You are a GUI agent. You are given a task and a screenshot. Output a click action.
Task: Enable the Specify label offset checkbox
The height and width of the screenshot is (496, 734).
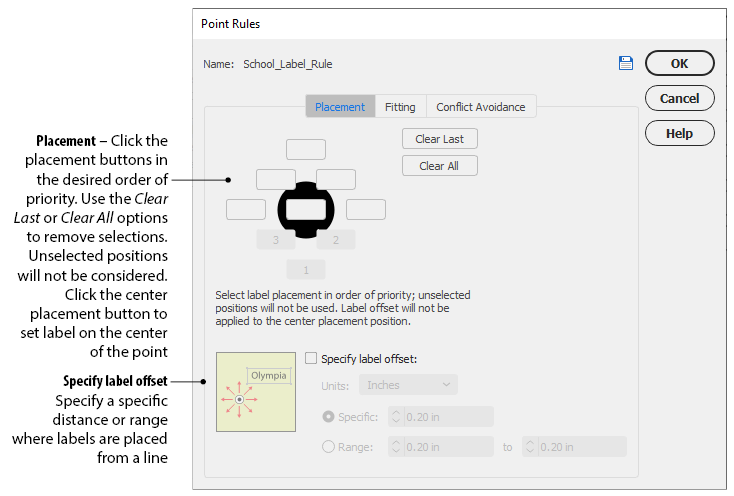point(311,359)
